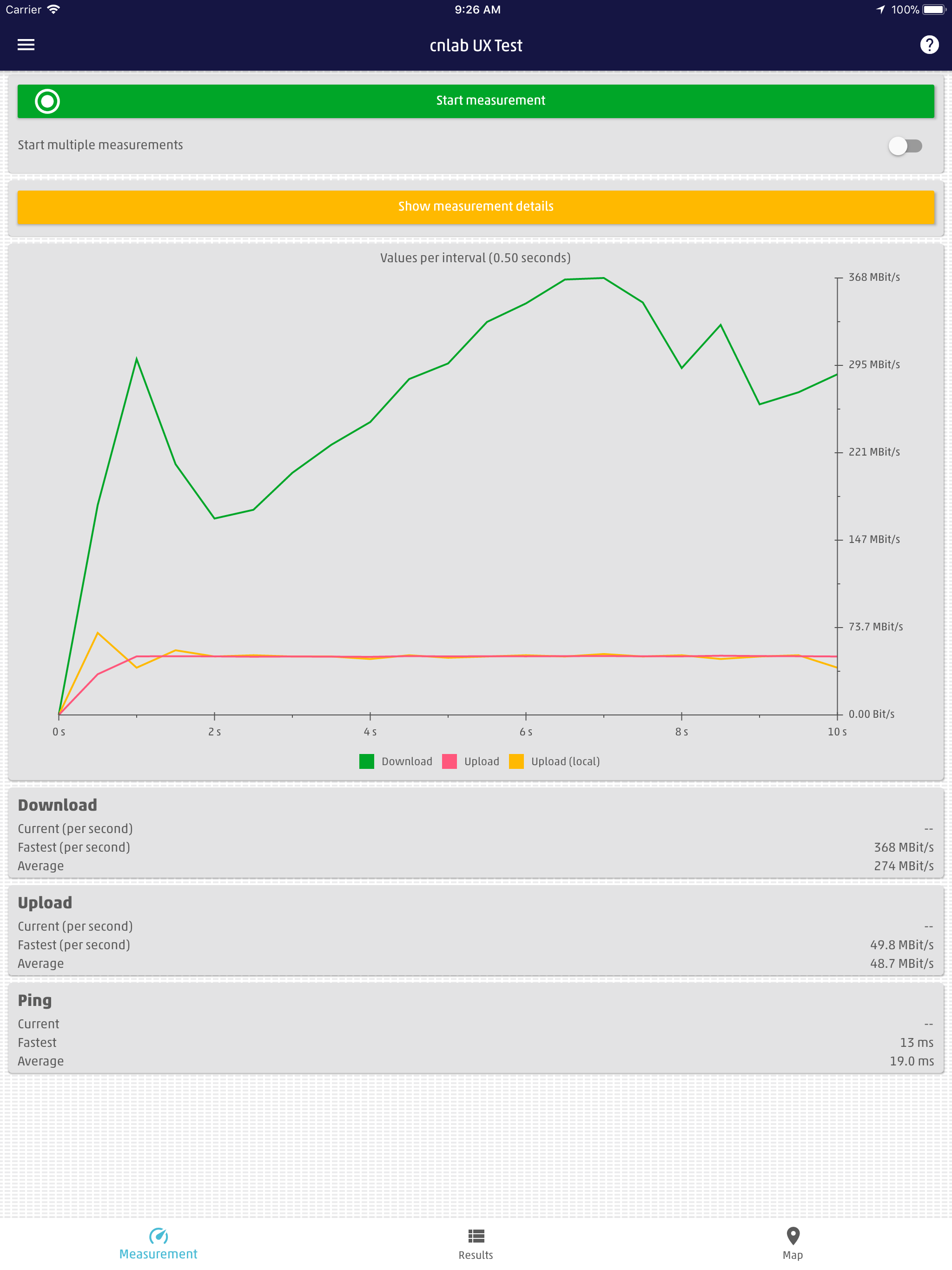Click the Upload (local) legend label
The height and width of the screenshot is (1270, 952).
point(565,761)
